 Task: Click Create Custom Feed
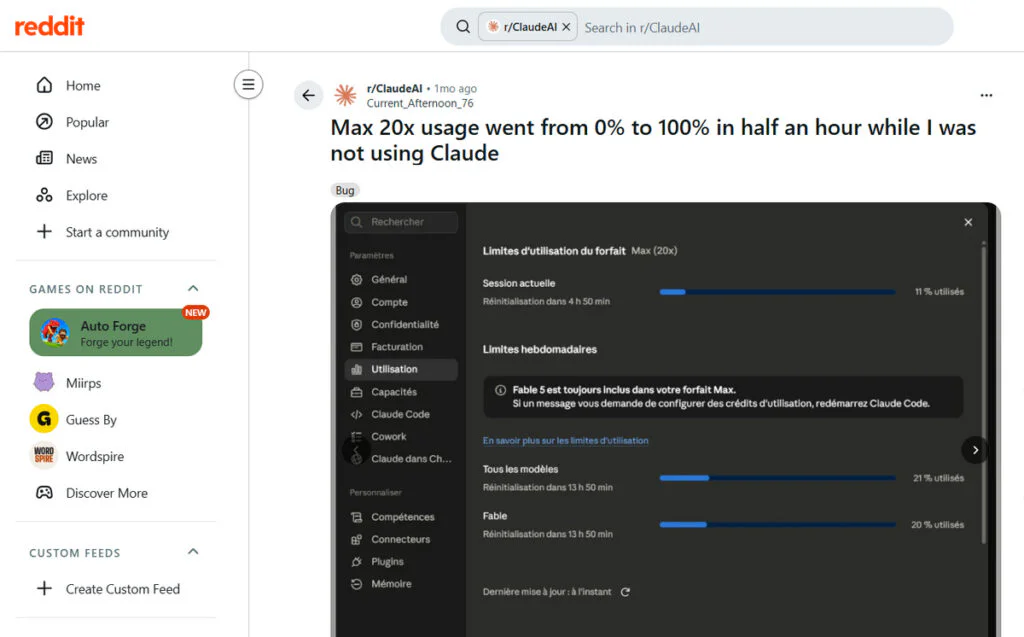(x=124, y=589)
